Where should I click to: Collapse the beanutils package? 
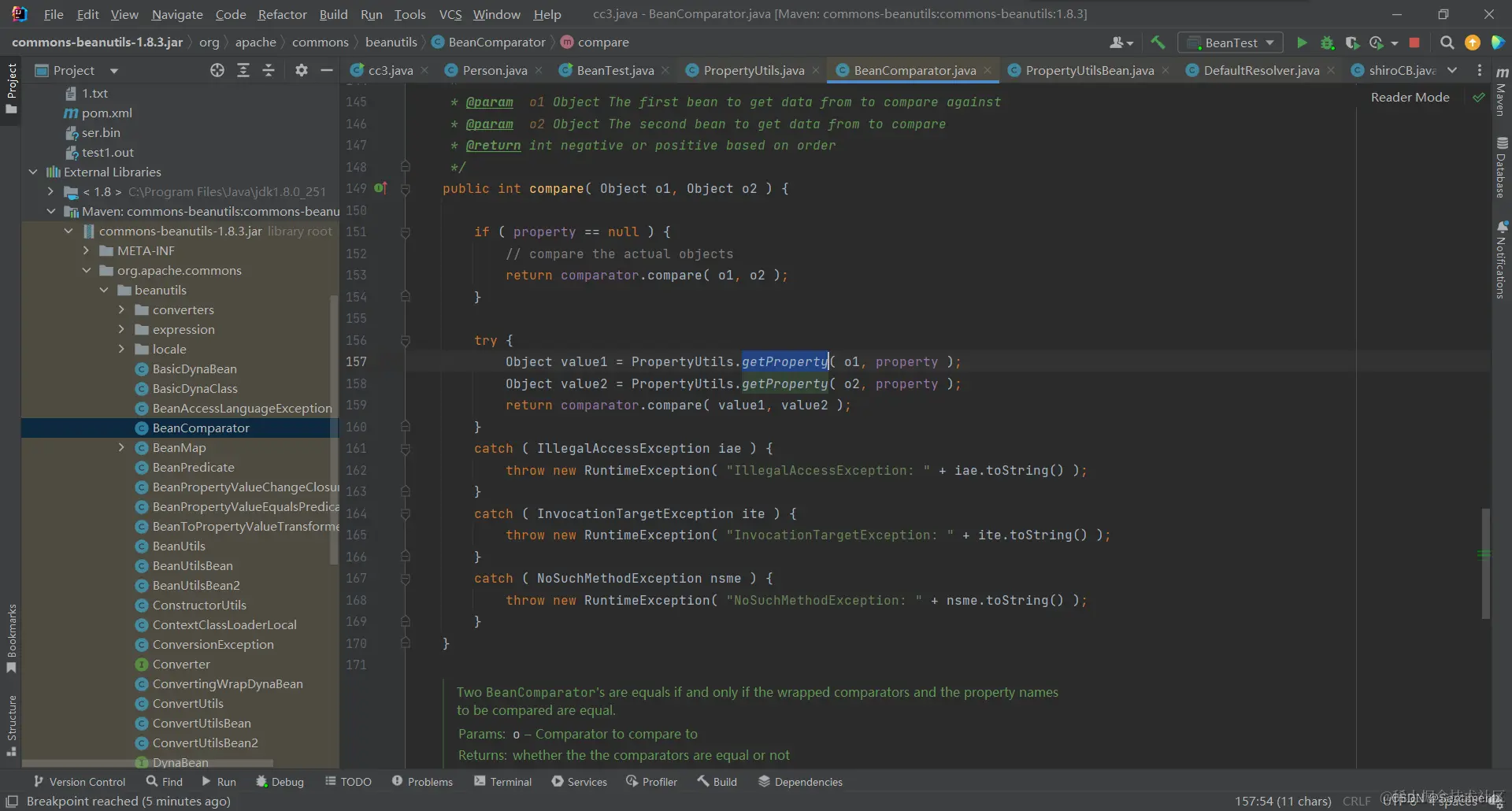point(104,290)
